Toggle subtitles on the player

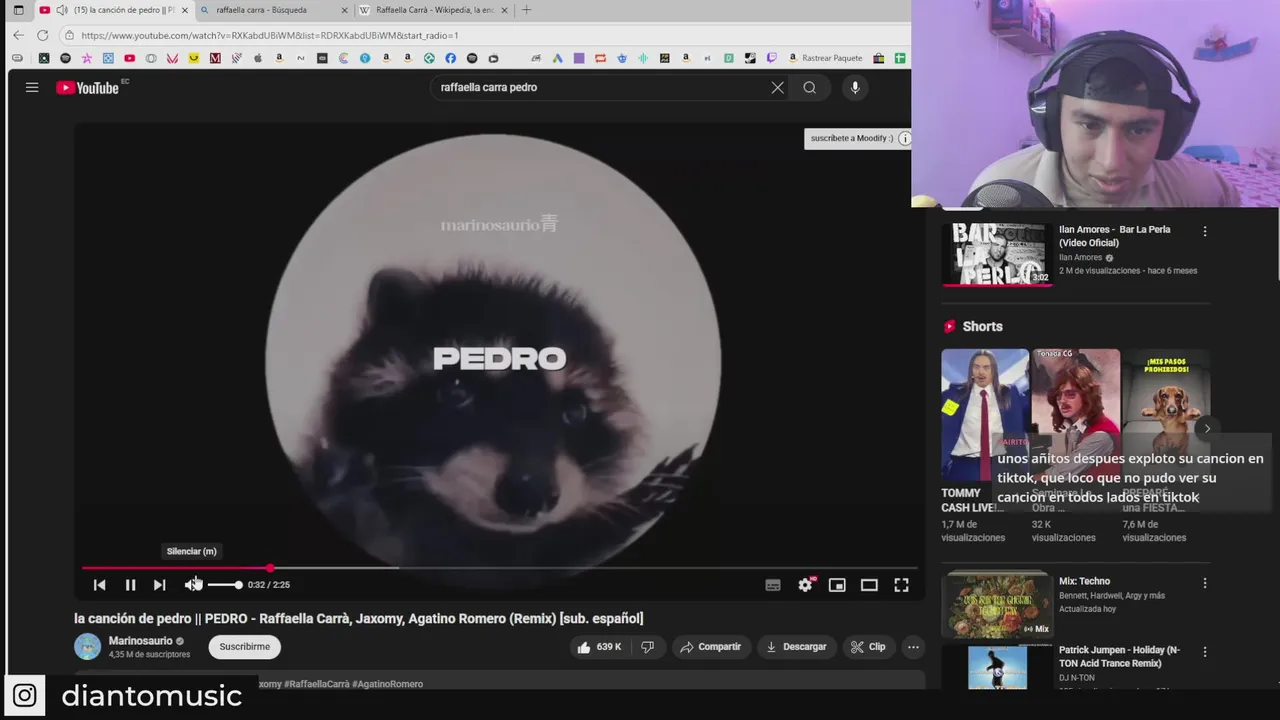click(773, 585)
